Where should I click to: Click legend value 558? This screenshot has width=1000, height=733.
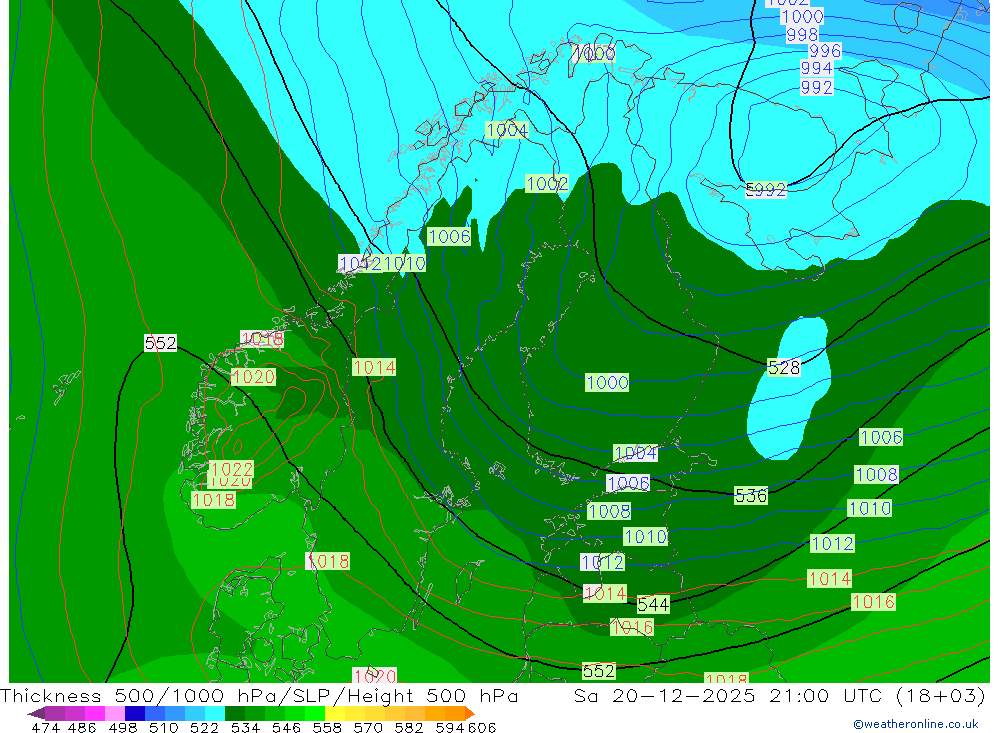click(327, 727)
